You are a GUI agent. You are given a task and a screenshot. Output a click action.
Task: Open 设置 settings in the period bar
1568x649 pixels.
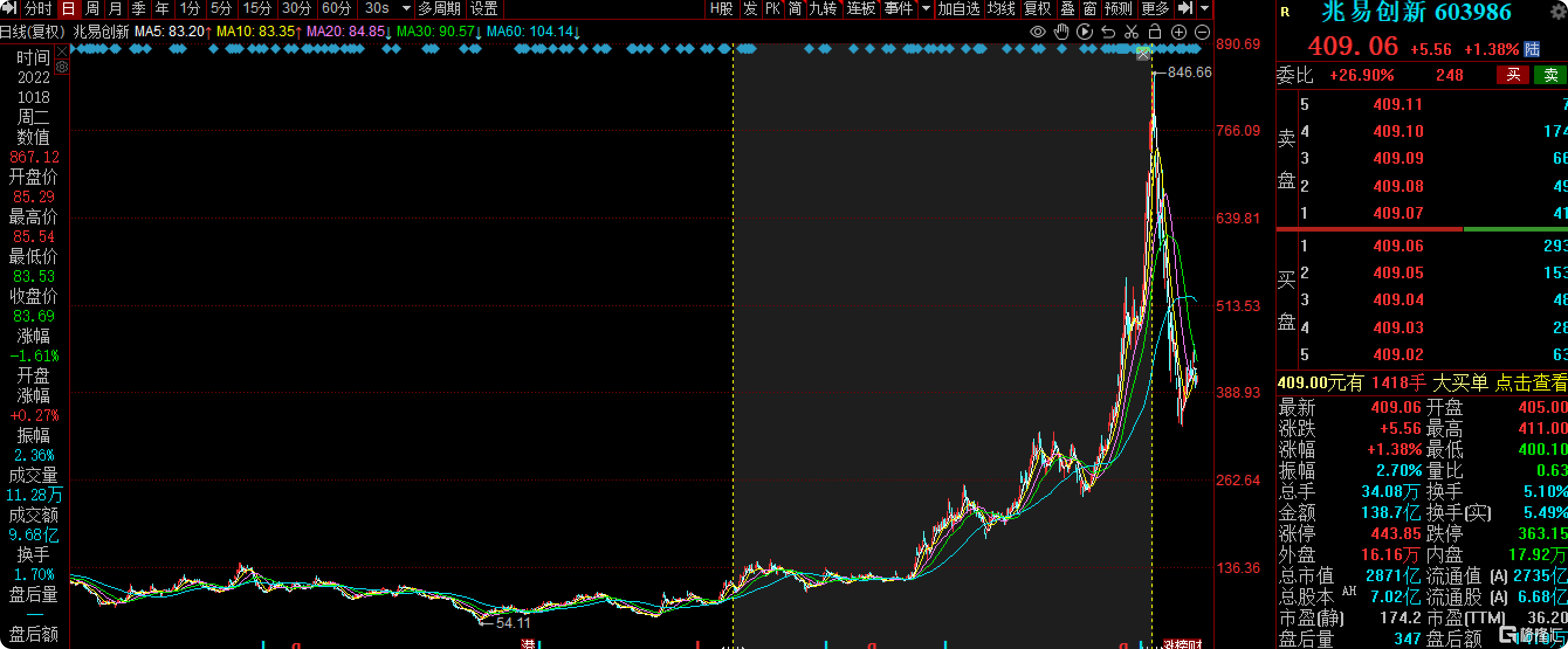[484, 9]
